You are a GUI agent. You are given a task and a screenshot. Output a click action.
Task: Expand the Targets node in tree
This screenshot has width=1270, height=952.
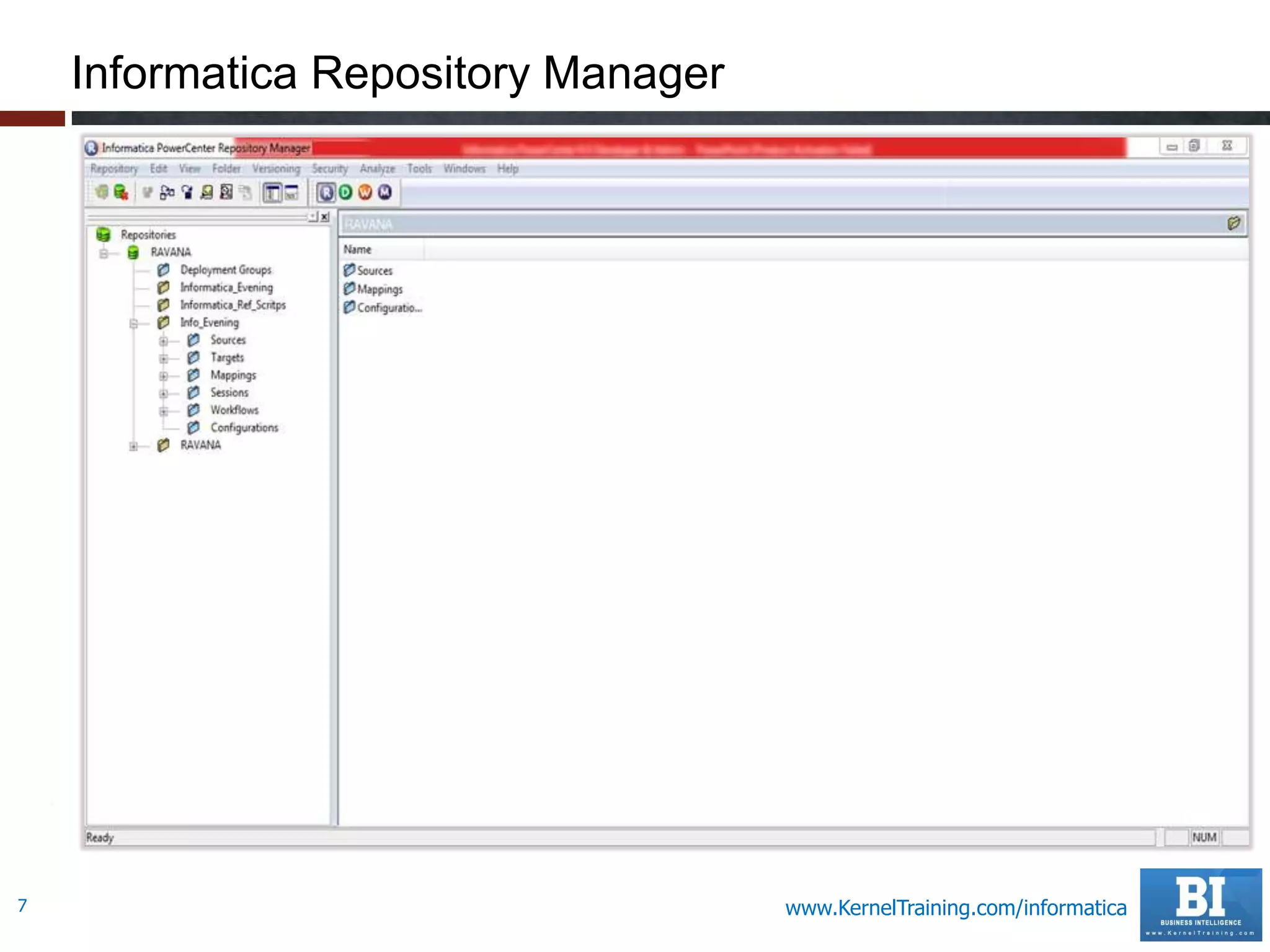(163, 358)
